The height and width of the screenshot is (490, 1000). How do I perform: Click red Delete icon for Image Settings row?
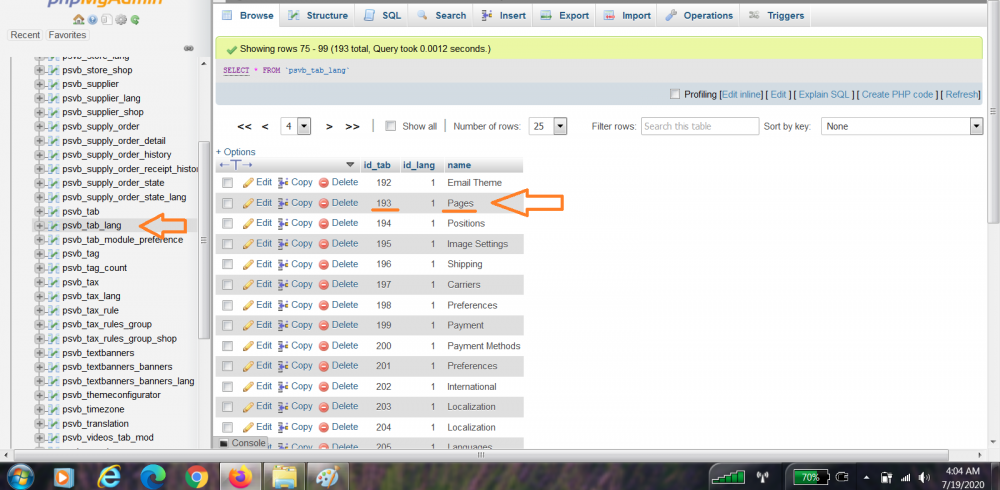pos(323,244)
